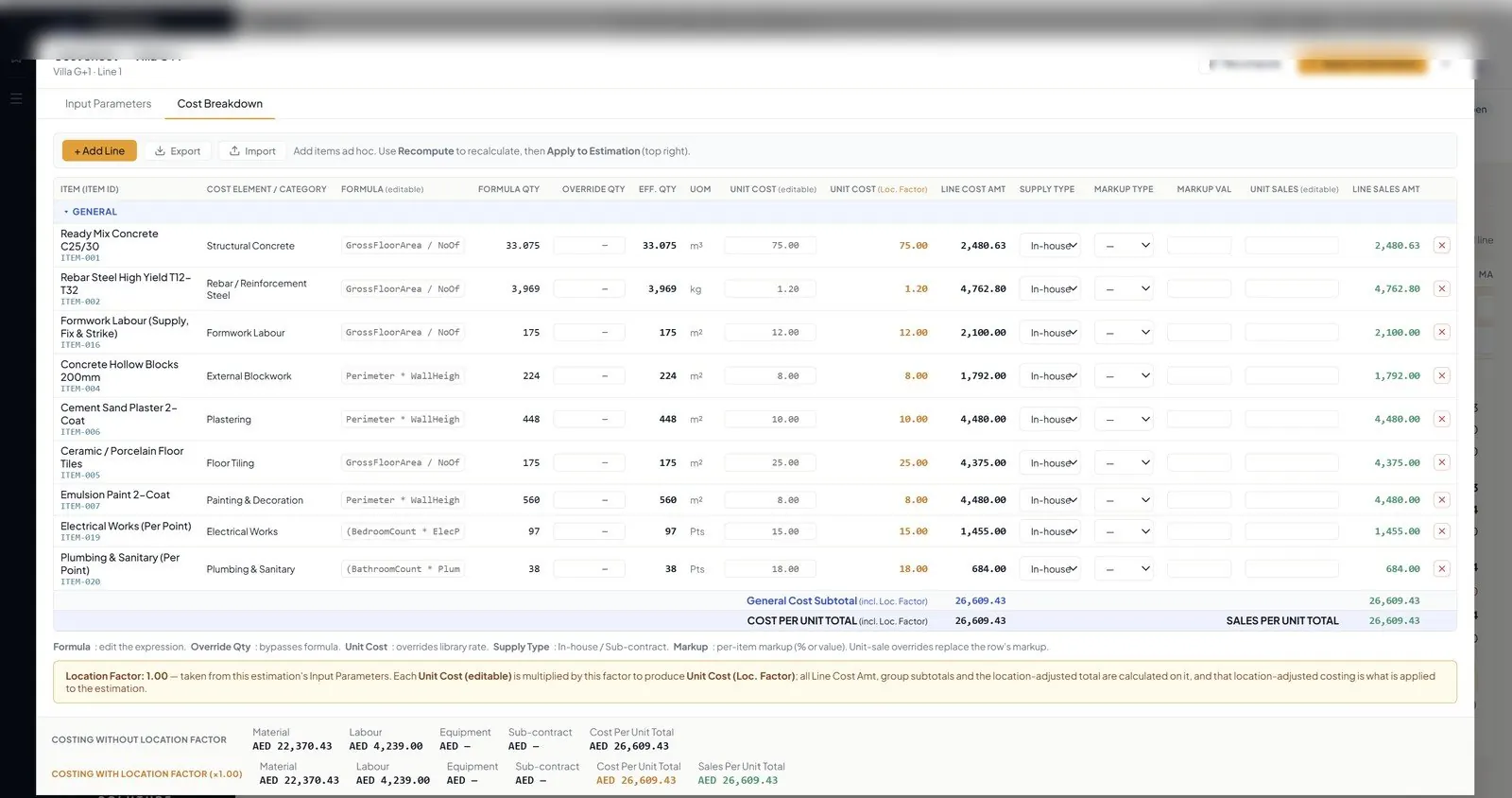Delete the Ready Mix Concrete C25/30 row
Viewport: 1512px width, 798px height.
[x=1441, y=245]
